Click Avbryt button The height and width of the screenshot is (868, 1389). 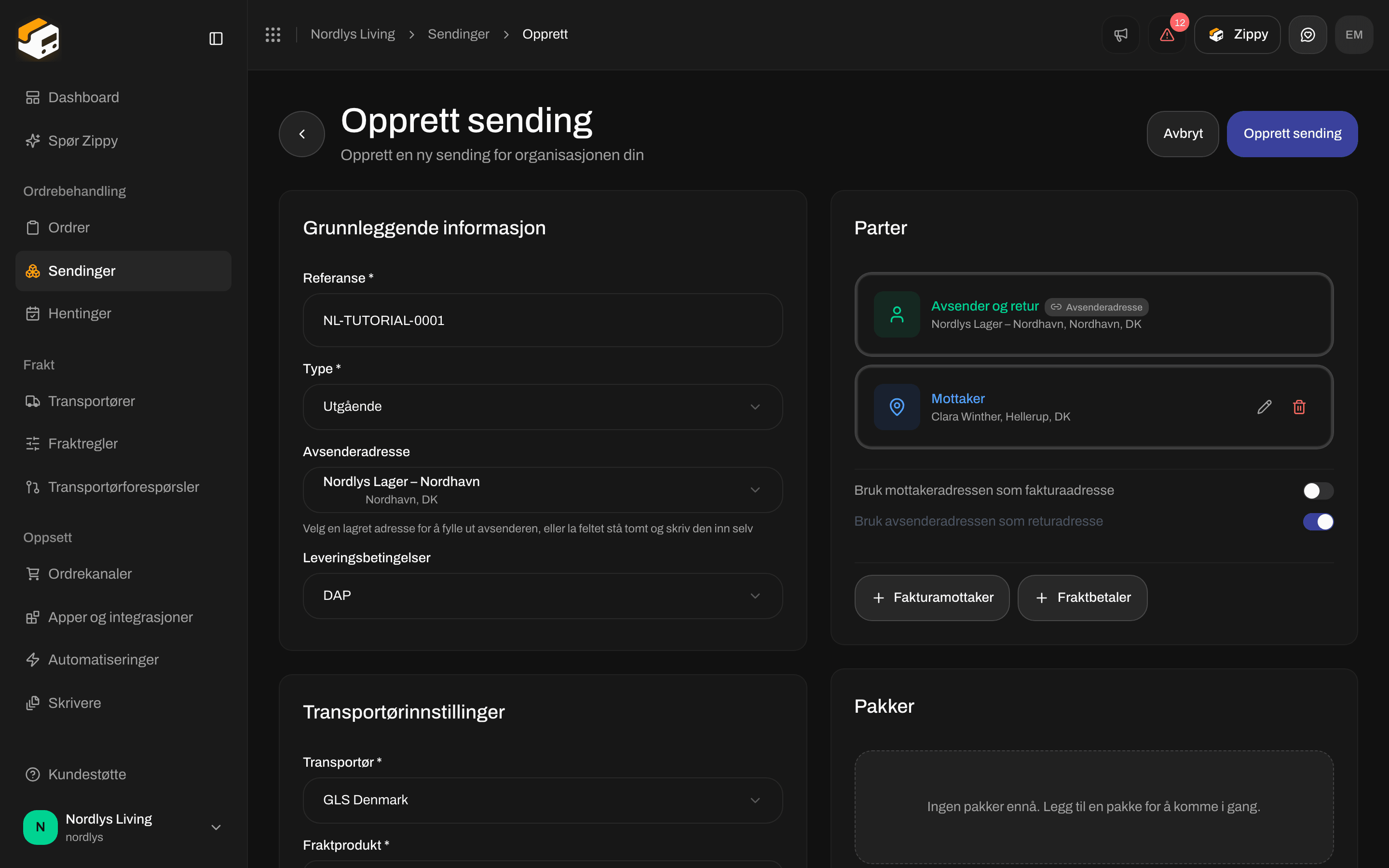(1183, 134)
